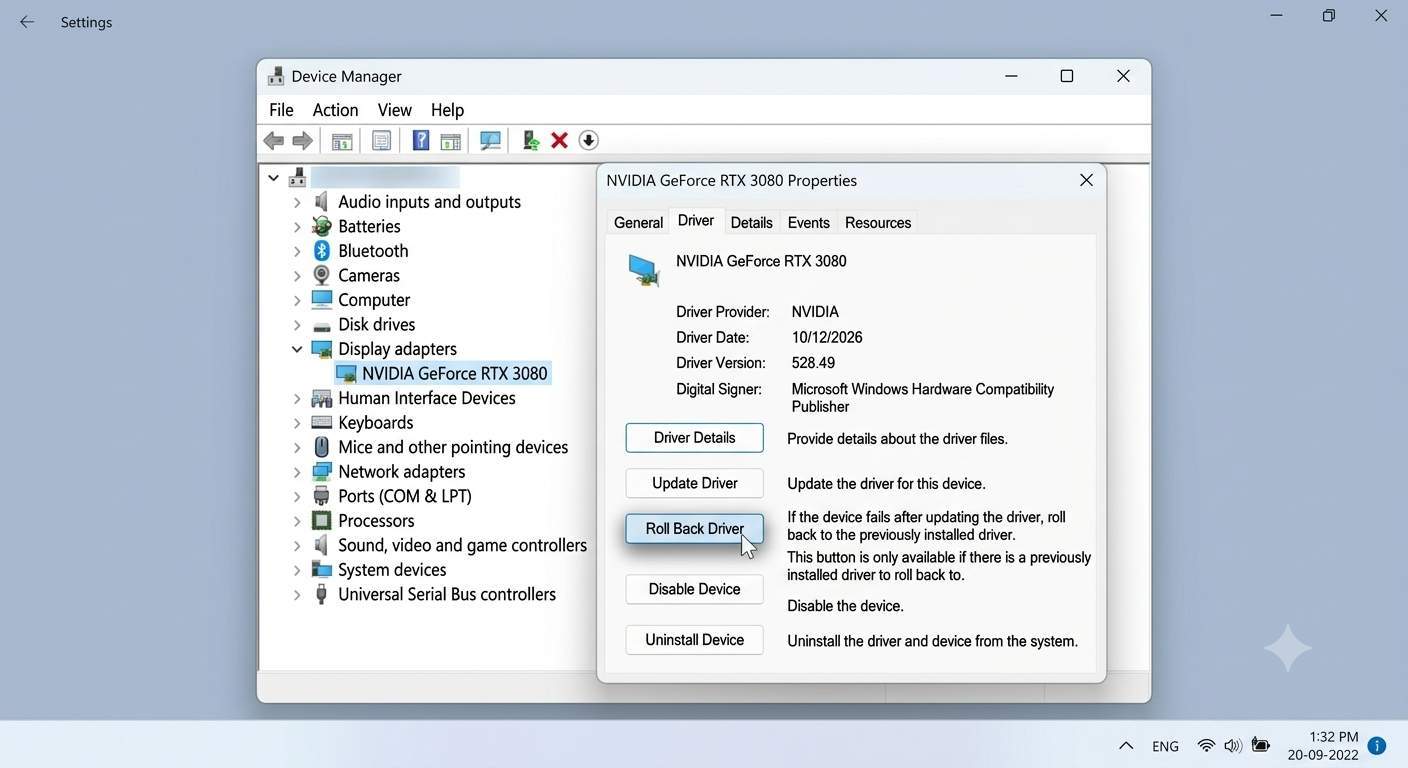The image size is (1408, 768).
Task: Click the 1:32 PM clock in taskbar
Action: (1334, 737)
